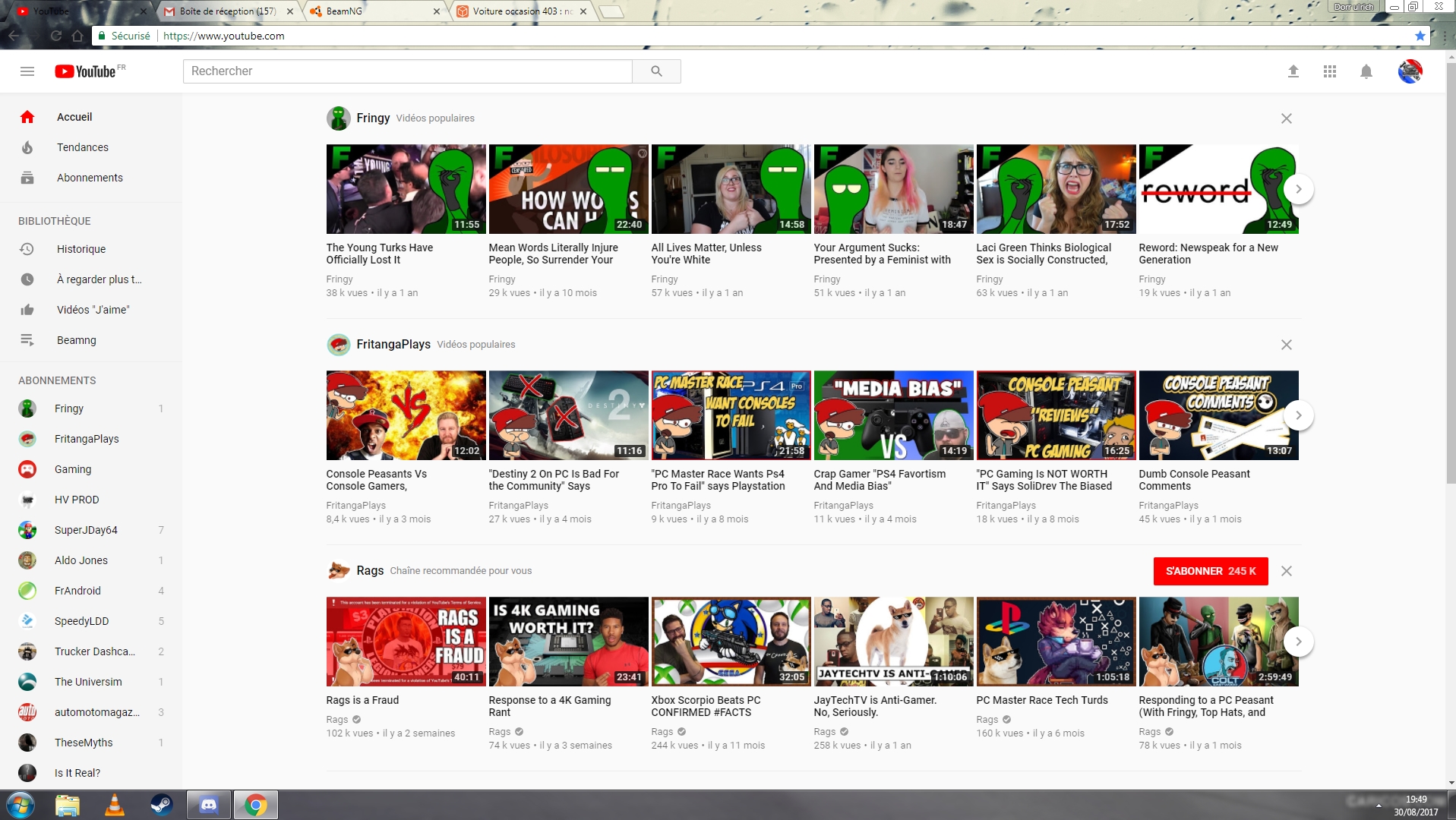1456x820 pixels.
Task: Switch to the Gmail inbox tab
Action: (x=228, y=11)
